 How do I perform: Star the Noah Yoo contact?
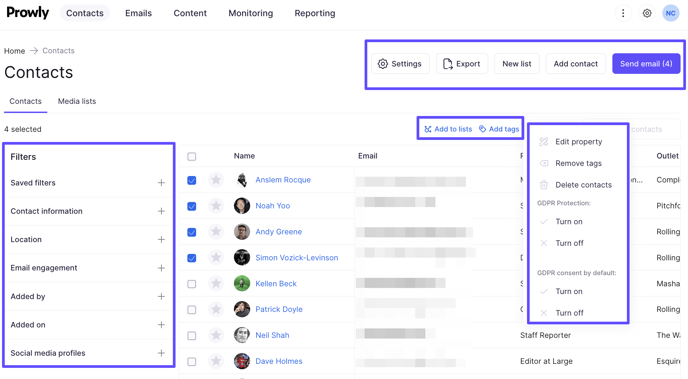(216, 206)
